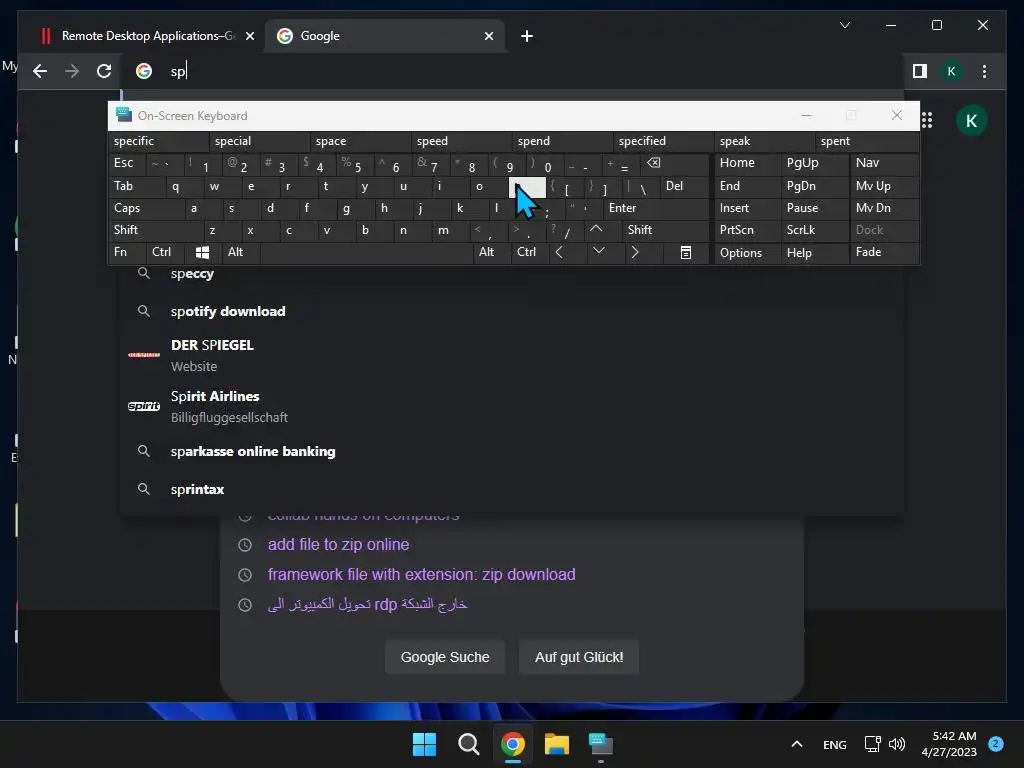Toggle the Nav key on On-Screen Keyboard
Screen dimensions: 1024x768
(884, 163)
